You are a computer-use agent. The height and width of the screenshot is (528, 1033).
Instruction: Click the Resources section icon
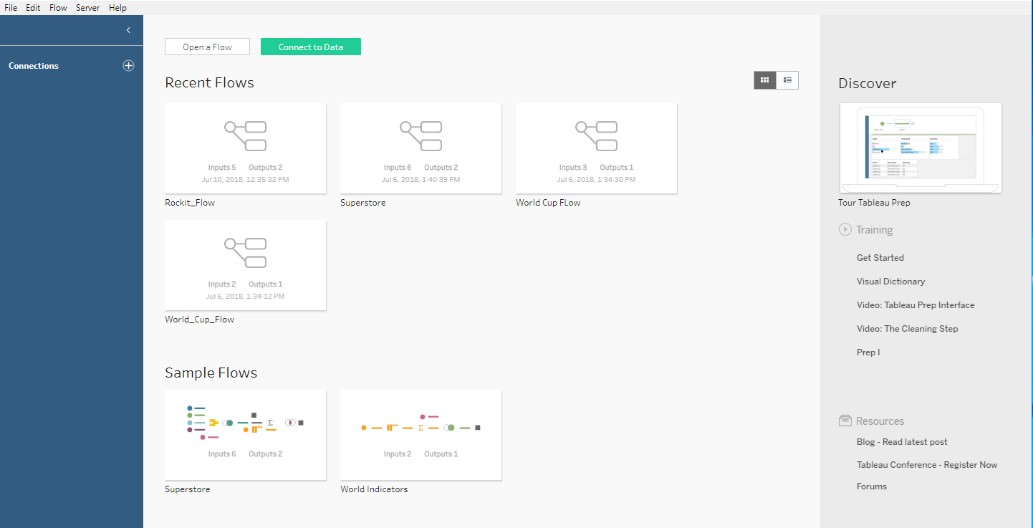845,421
